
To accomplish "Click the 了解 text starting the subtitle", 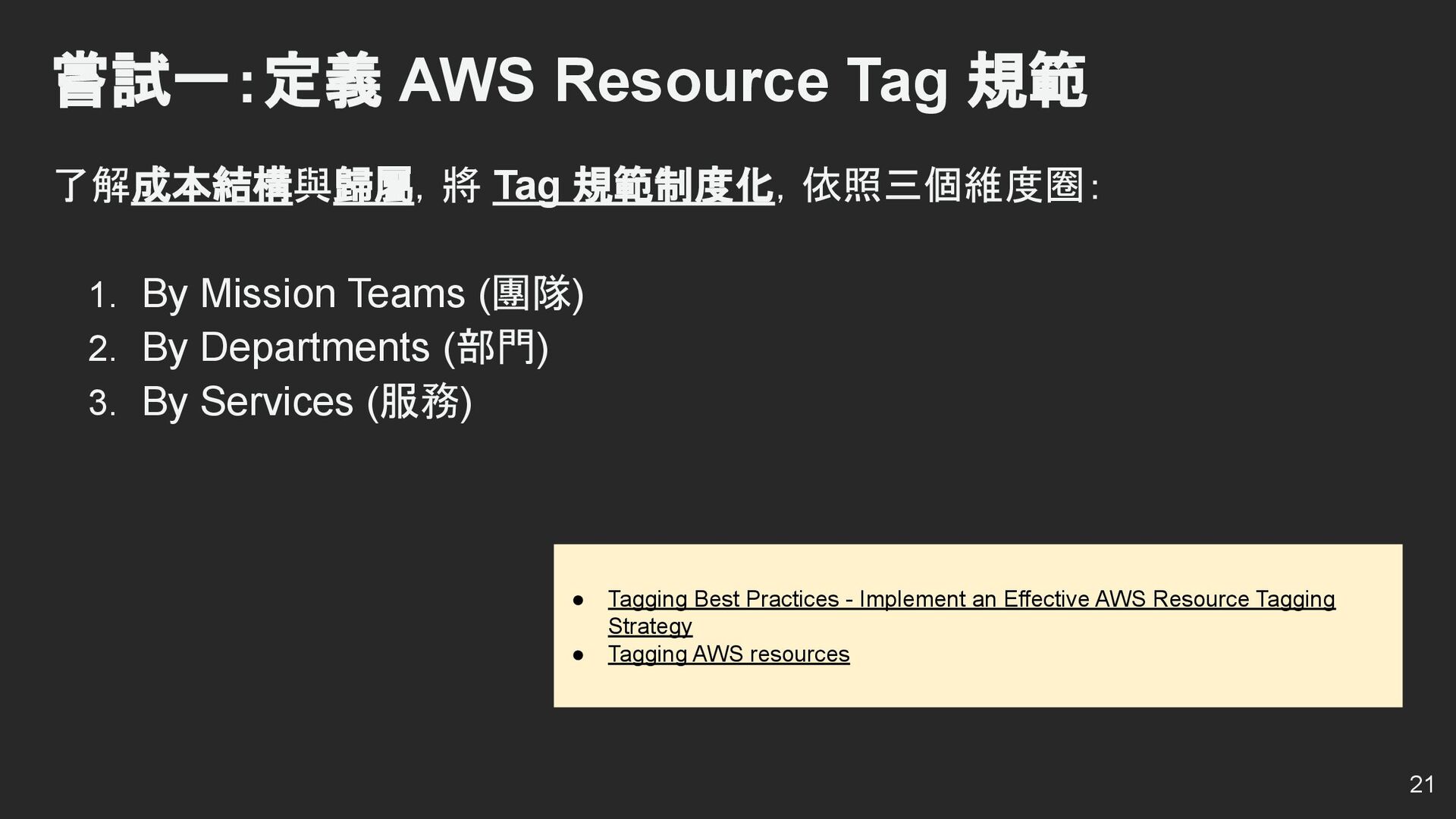I will (x=93, y=186).
